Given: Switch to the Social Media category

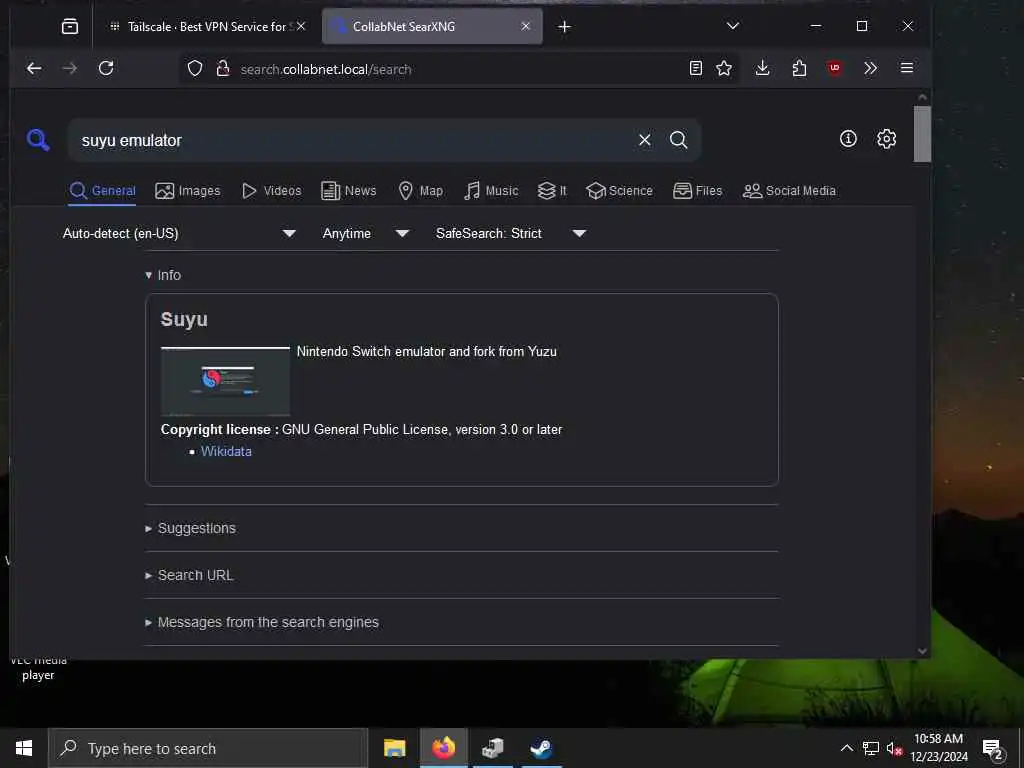Looking at the screenshot, I should point(789,191).
